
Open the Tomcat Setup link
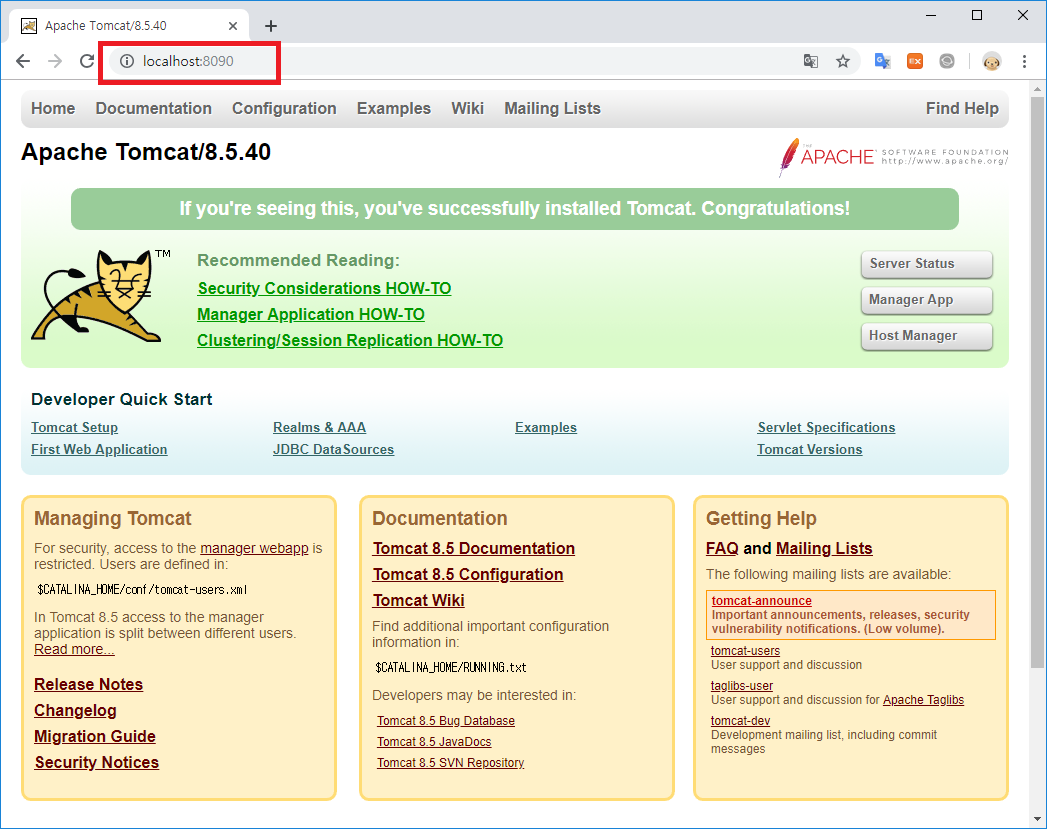pos(75,427)
